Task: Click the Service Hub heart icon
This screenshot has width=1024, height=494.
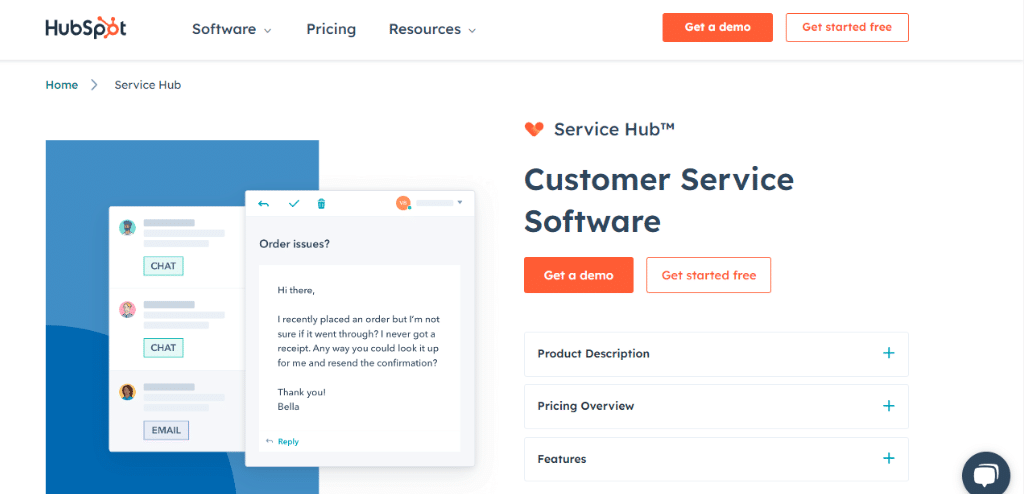Action: click(534, 129)
